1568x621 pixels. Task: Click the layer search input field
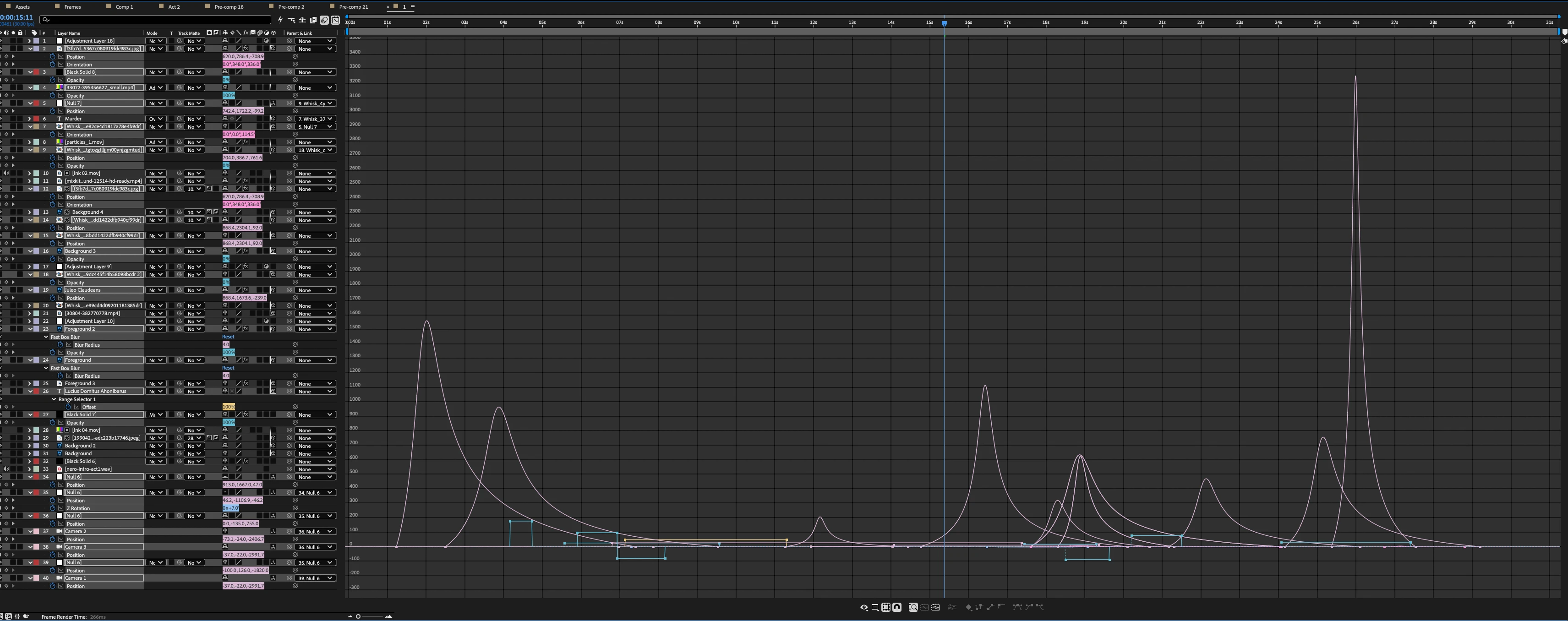(156, 20)
